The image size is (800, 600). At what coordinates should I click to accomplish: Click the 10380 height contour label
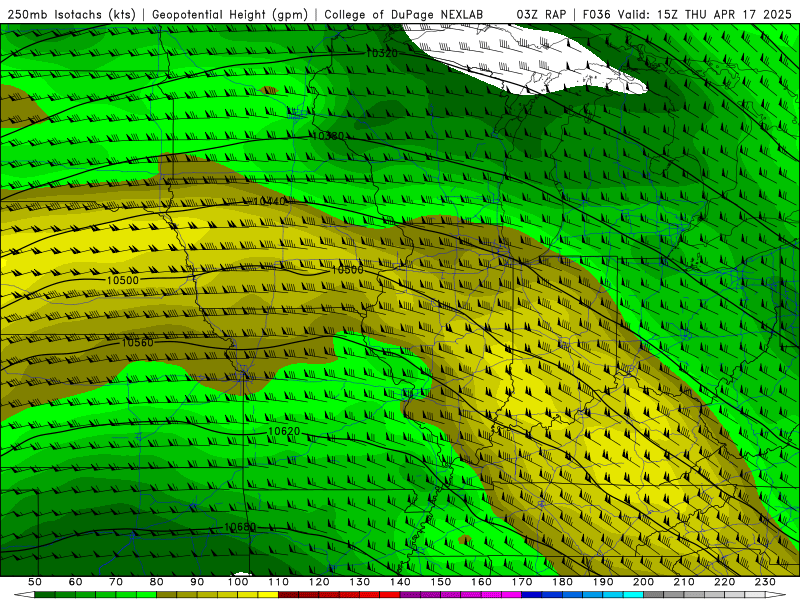328,136
